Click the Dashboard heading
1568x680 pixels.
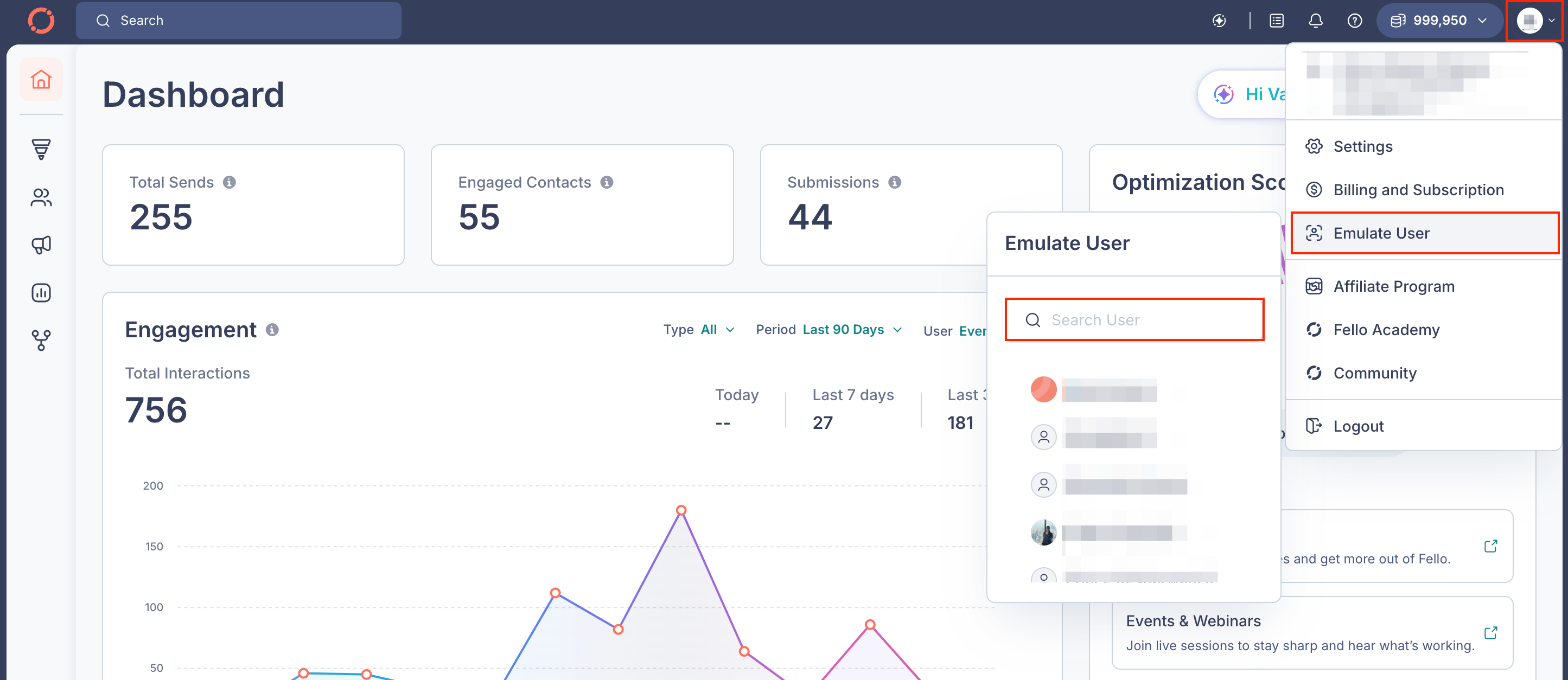[x=194, y=94]
